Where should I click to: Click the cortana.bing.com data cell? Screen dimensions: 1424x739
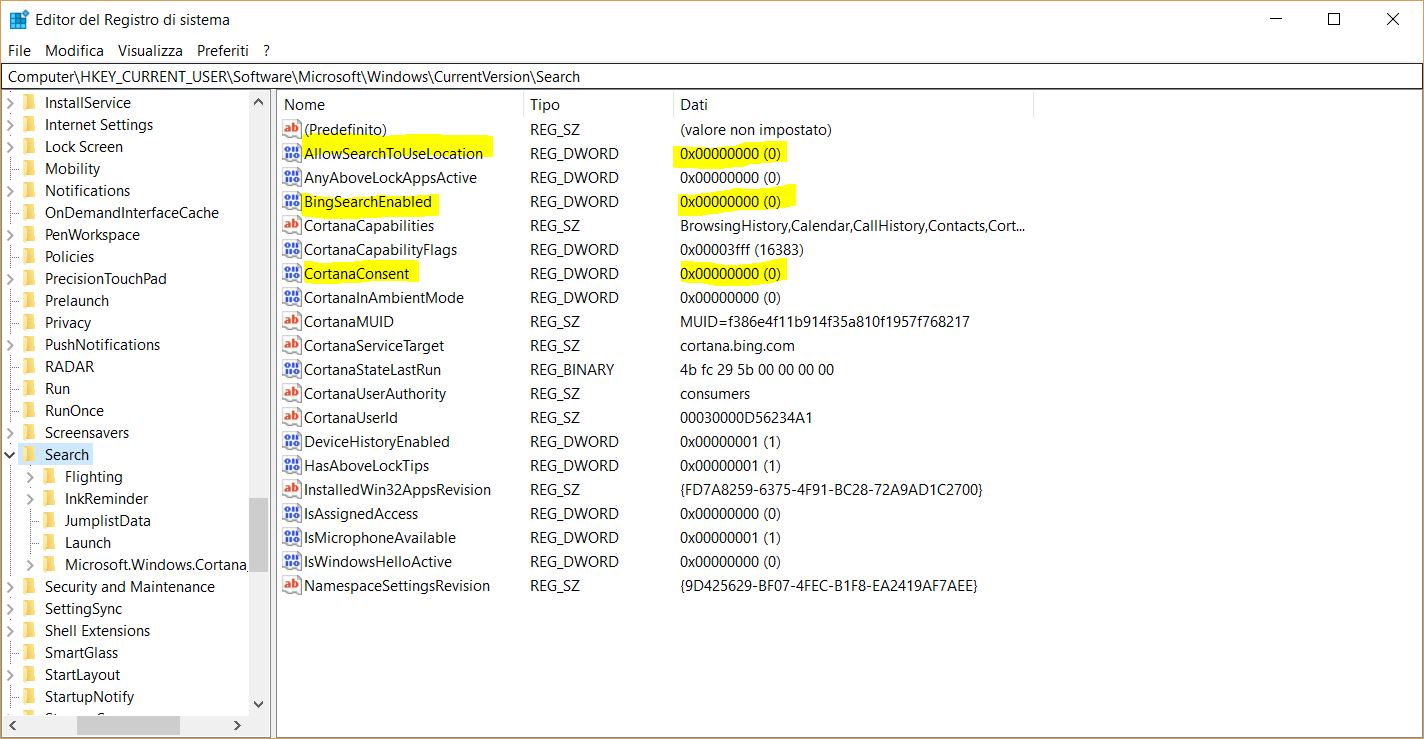click(x=737, y=345)
